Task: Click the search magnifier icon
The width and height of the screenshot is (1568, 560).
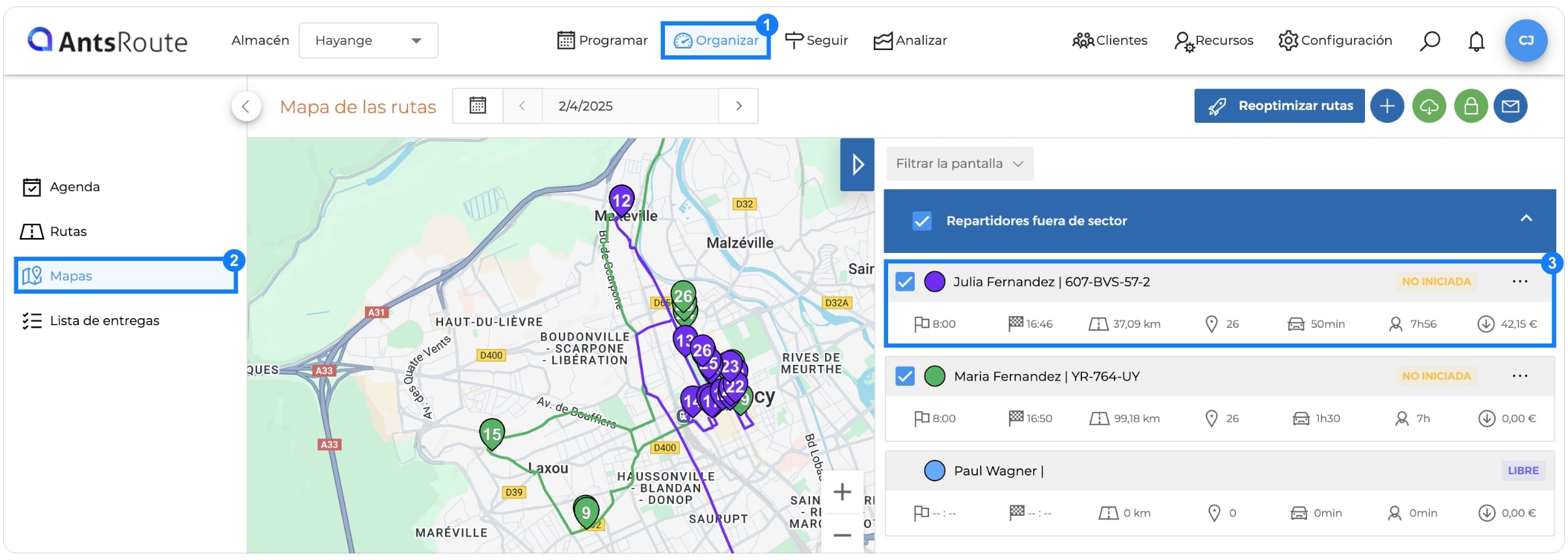Action: 1429,41
